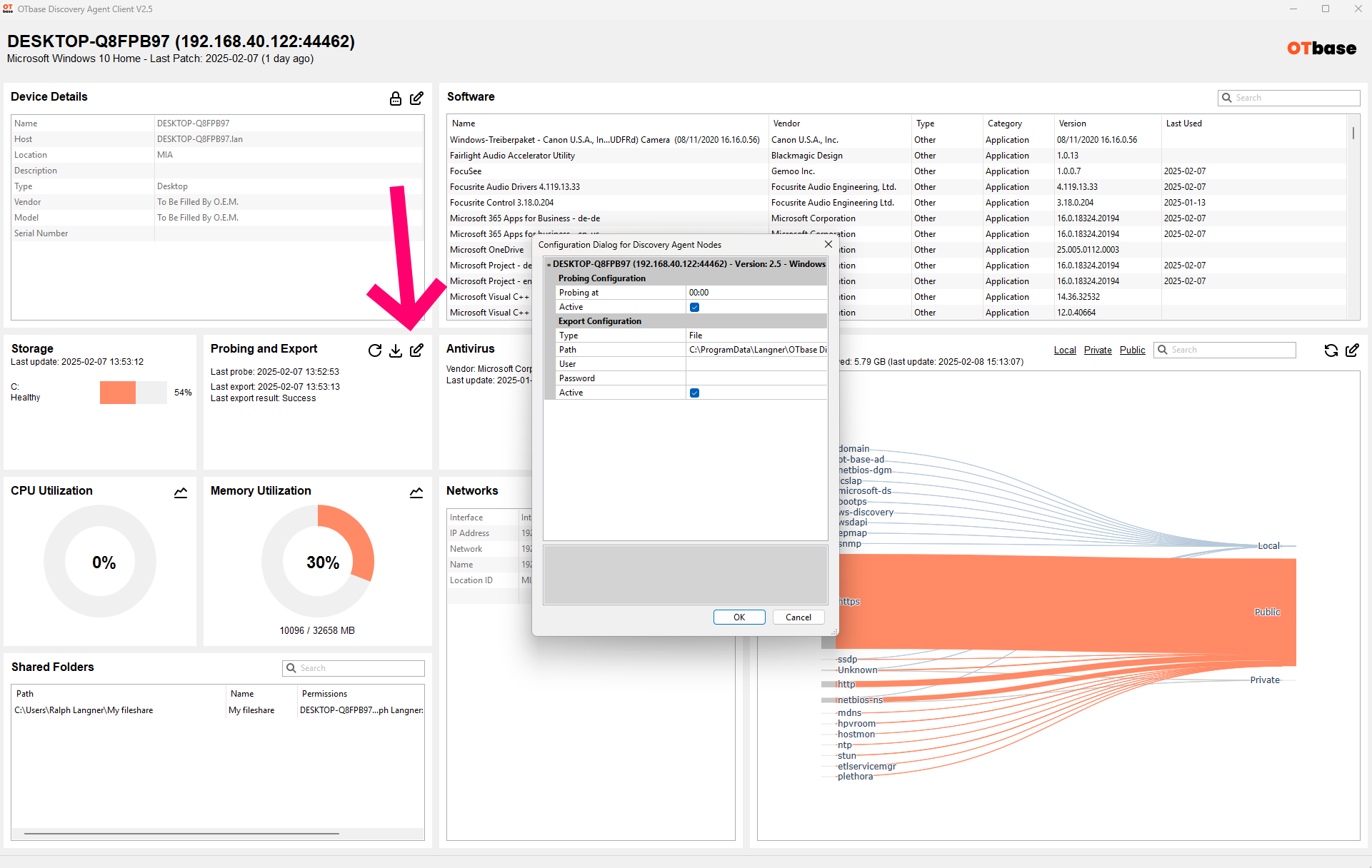1372x868 pixels.
Task: Show Memory Utilization history chart
Action: coord(416,493)
